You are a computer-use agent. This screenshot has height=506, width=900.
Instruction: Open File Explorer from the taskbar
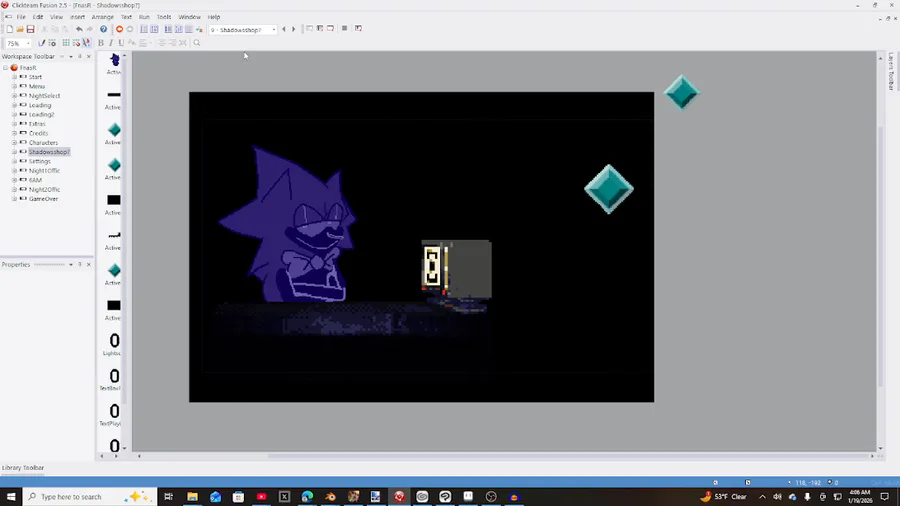(192, 497)
